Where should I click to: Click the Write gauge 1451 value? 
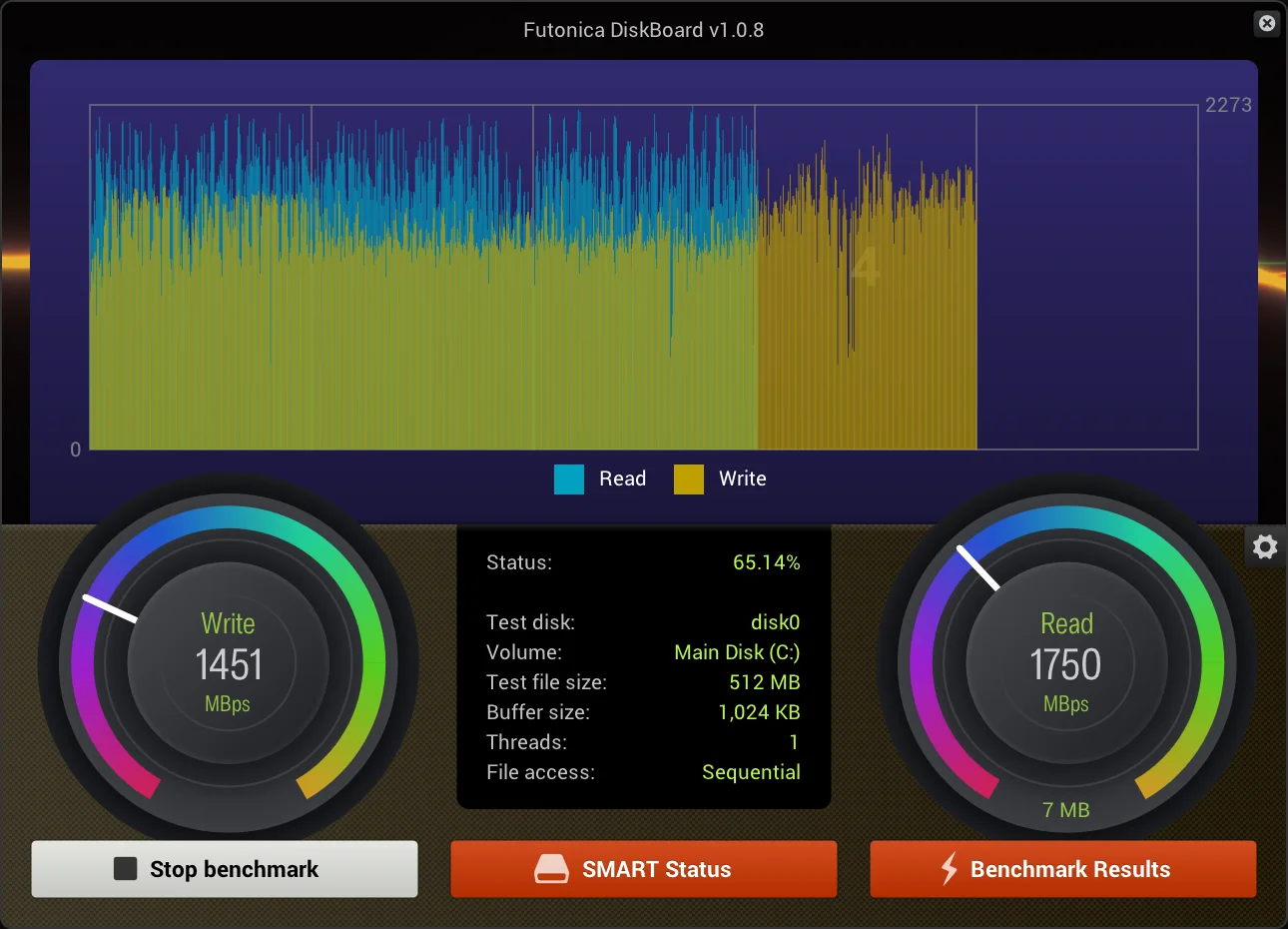(229, 665)
